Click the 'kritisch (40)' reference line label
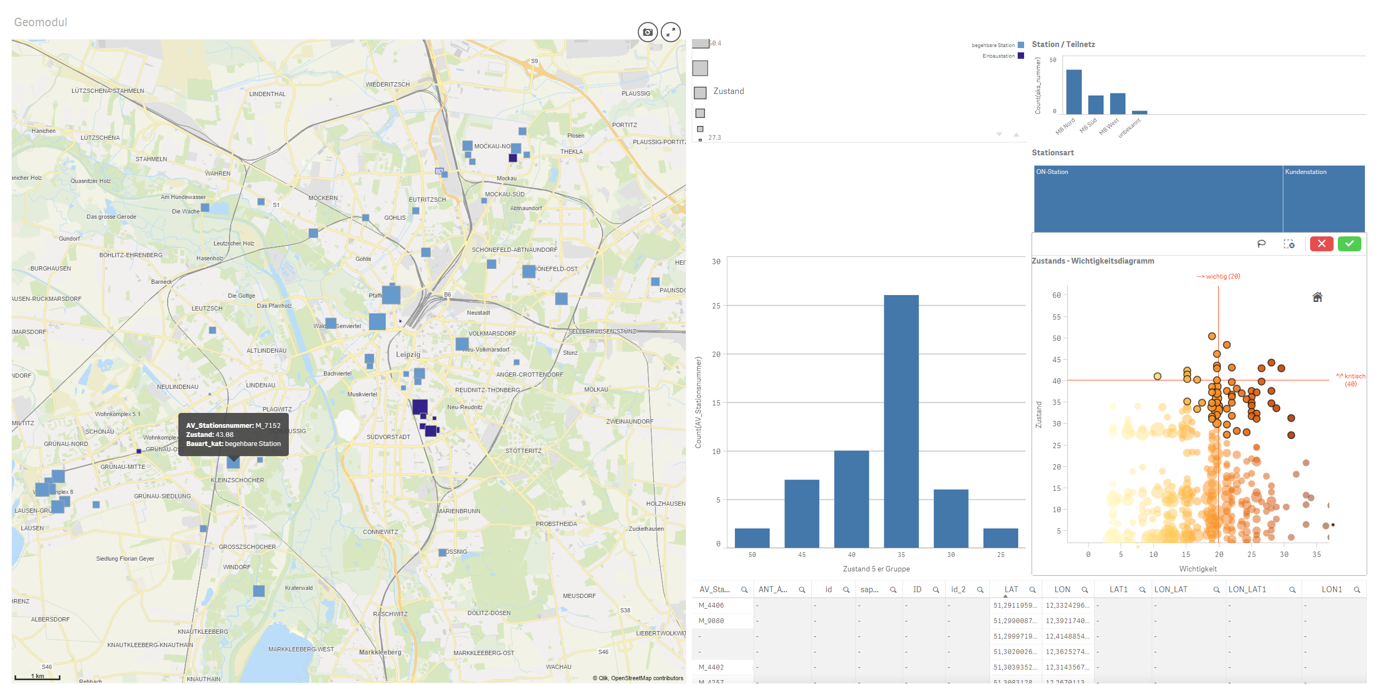The height and width of the screenshot is (685, 1377). pyautogui.click(x=1350, y=380)
